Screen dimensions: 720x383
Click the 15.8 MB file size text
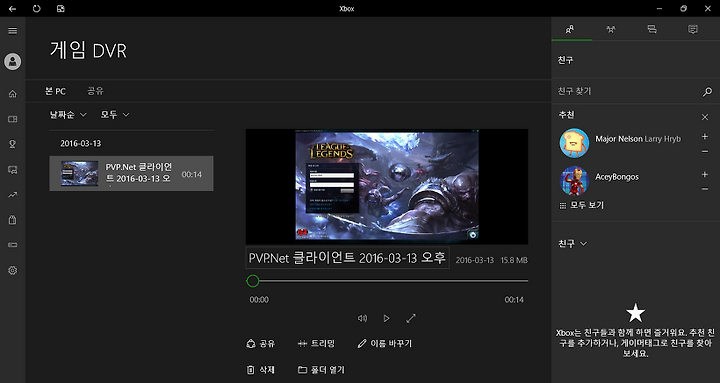pos(514,260)
